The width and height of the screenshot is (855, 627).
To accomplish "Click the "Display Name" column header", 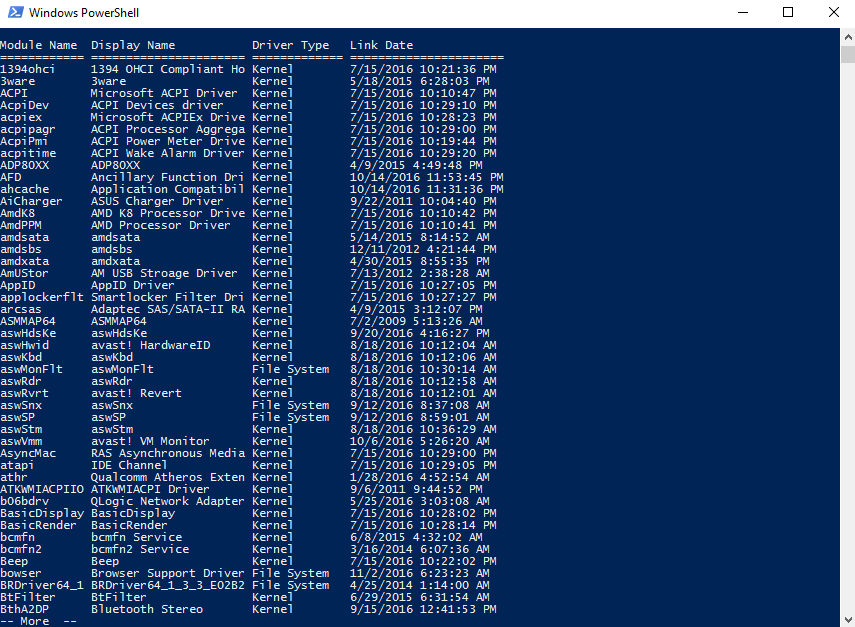I will tap(133, 45).
